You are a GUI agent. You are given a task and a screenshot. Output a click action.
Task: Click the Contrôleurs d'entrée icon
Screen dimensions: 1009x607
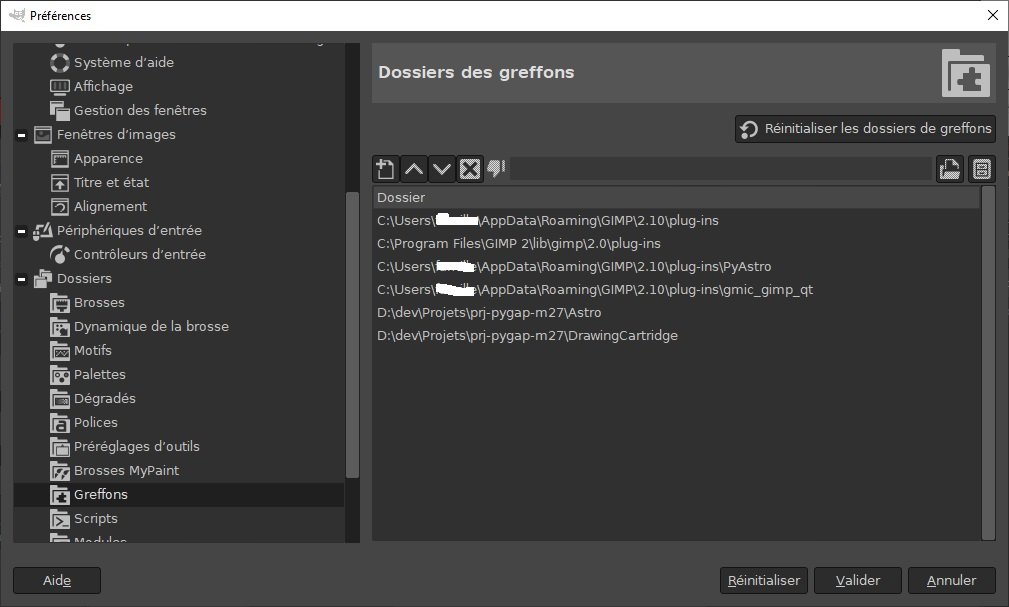(60, 254)
